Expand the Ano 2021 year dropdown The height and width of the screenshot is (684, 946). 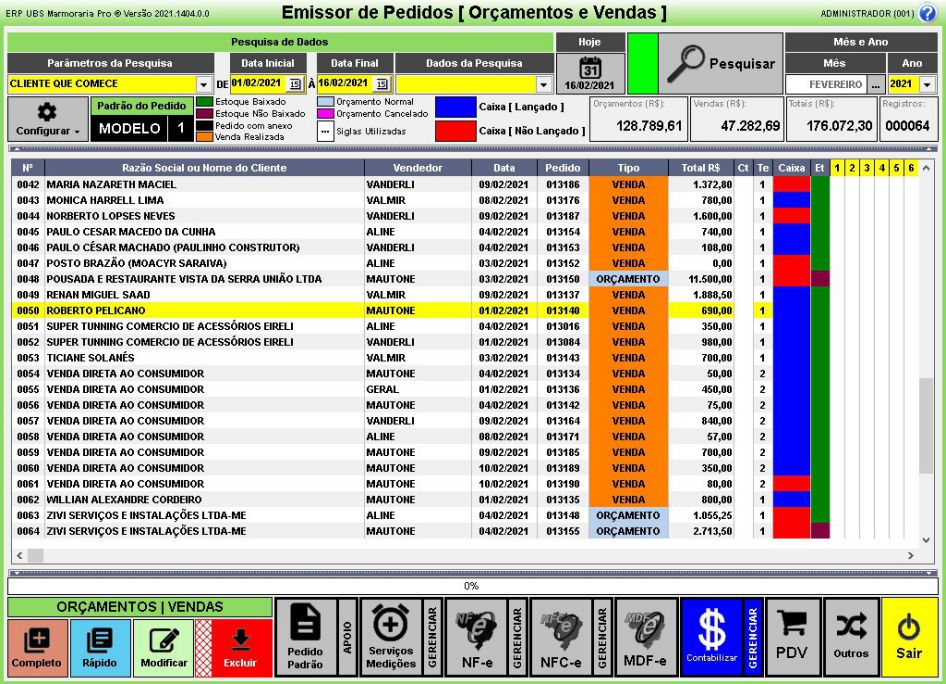926,85
